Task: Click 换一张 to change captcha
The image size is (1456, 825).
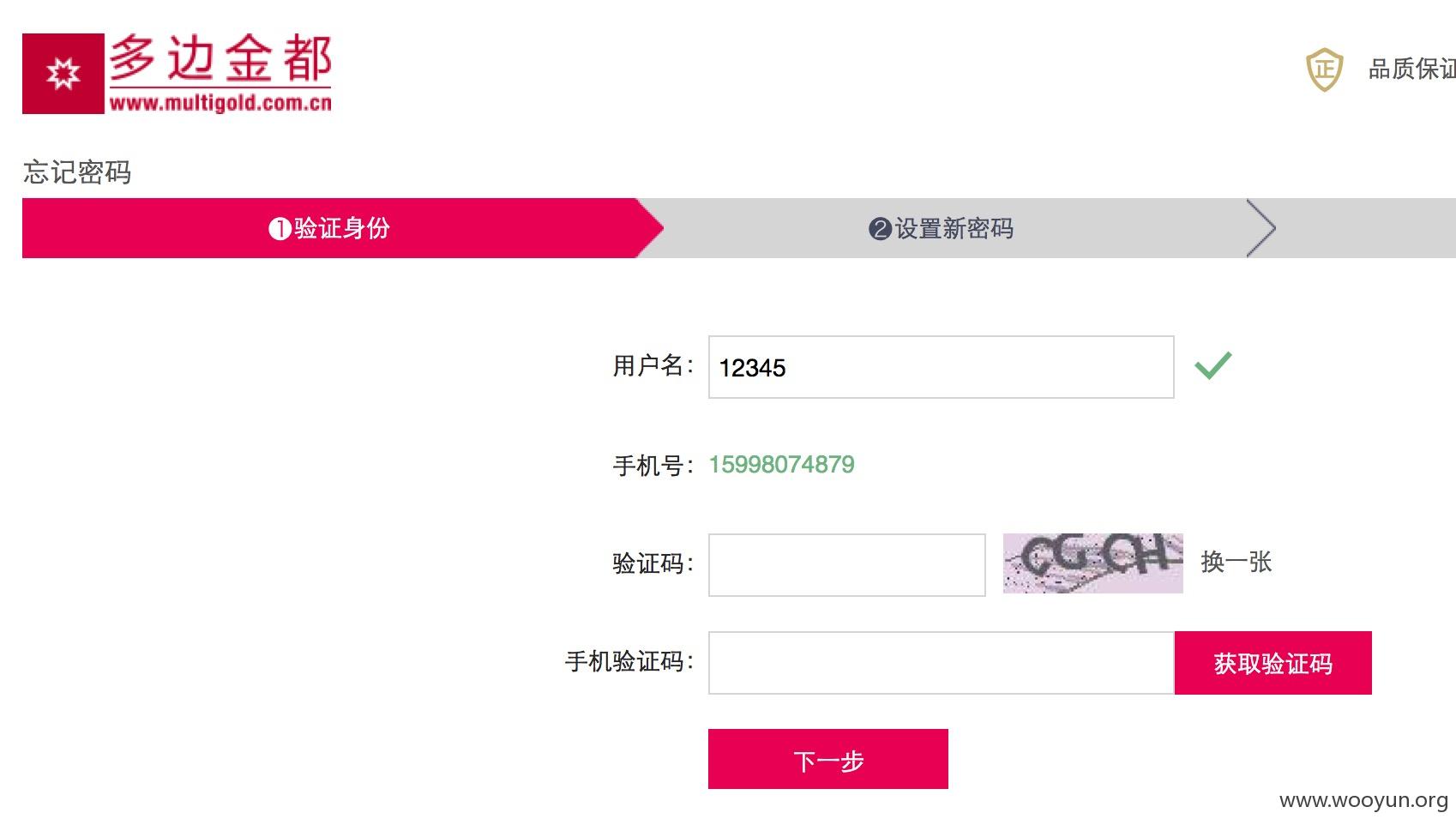Action: pyautogui.click(x=1236, y=563)
